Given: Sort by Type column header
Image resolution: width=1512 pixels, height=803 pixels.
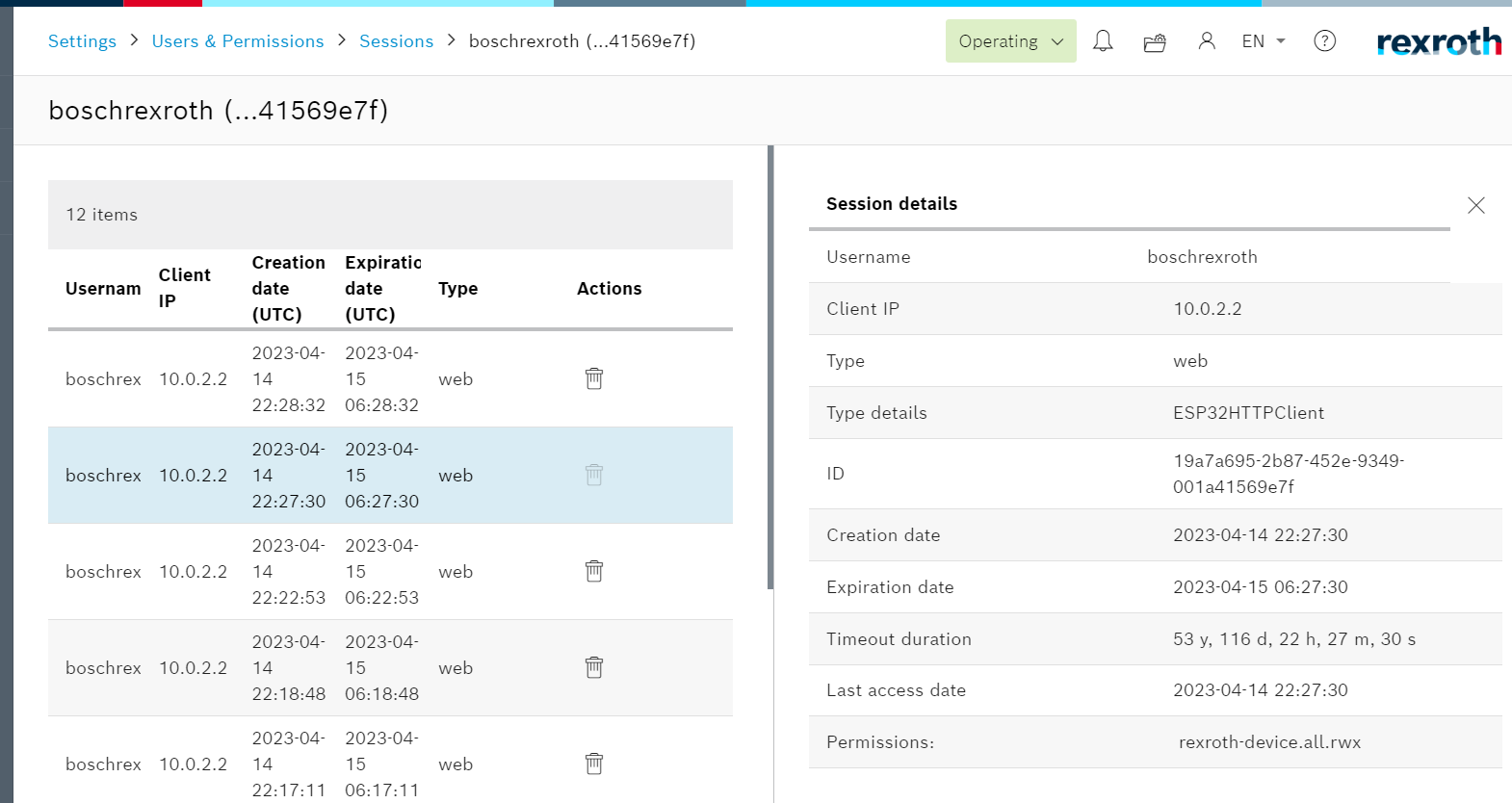Looking at the screenshot, I should coord(458,289).
